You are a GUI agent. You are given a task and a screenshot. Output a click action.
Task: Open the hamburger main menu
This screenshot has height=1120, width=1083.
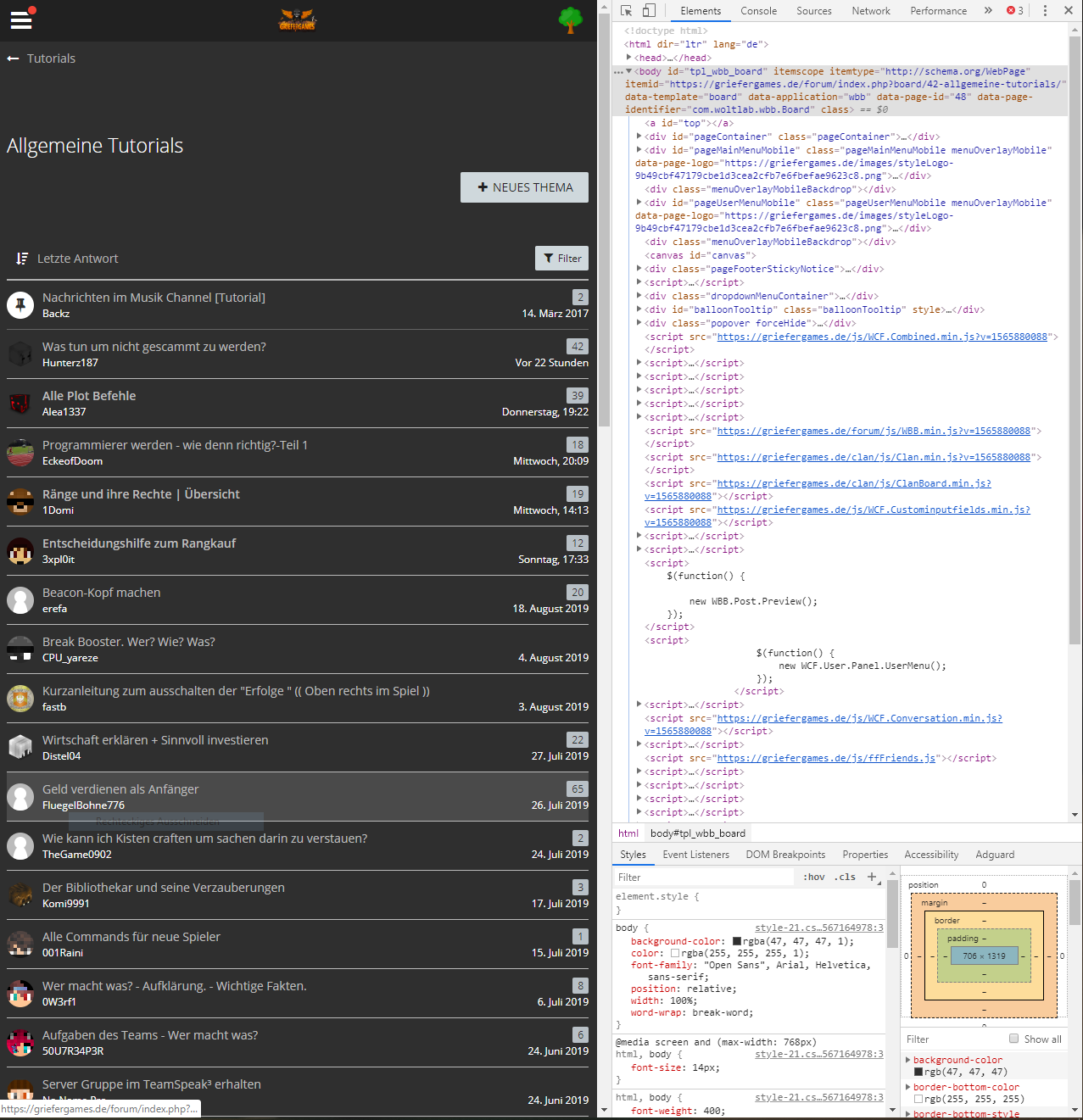21,20
